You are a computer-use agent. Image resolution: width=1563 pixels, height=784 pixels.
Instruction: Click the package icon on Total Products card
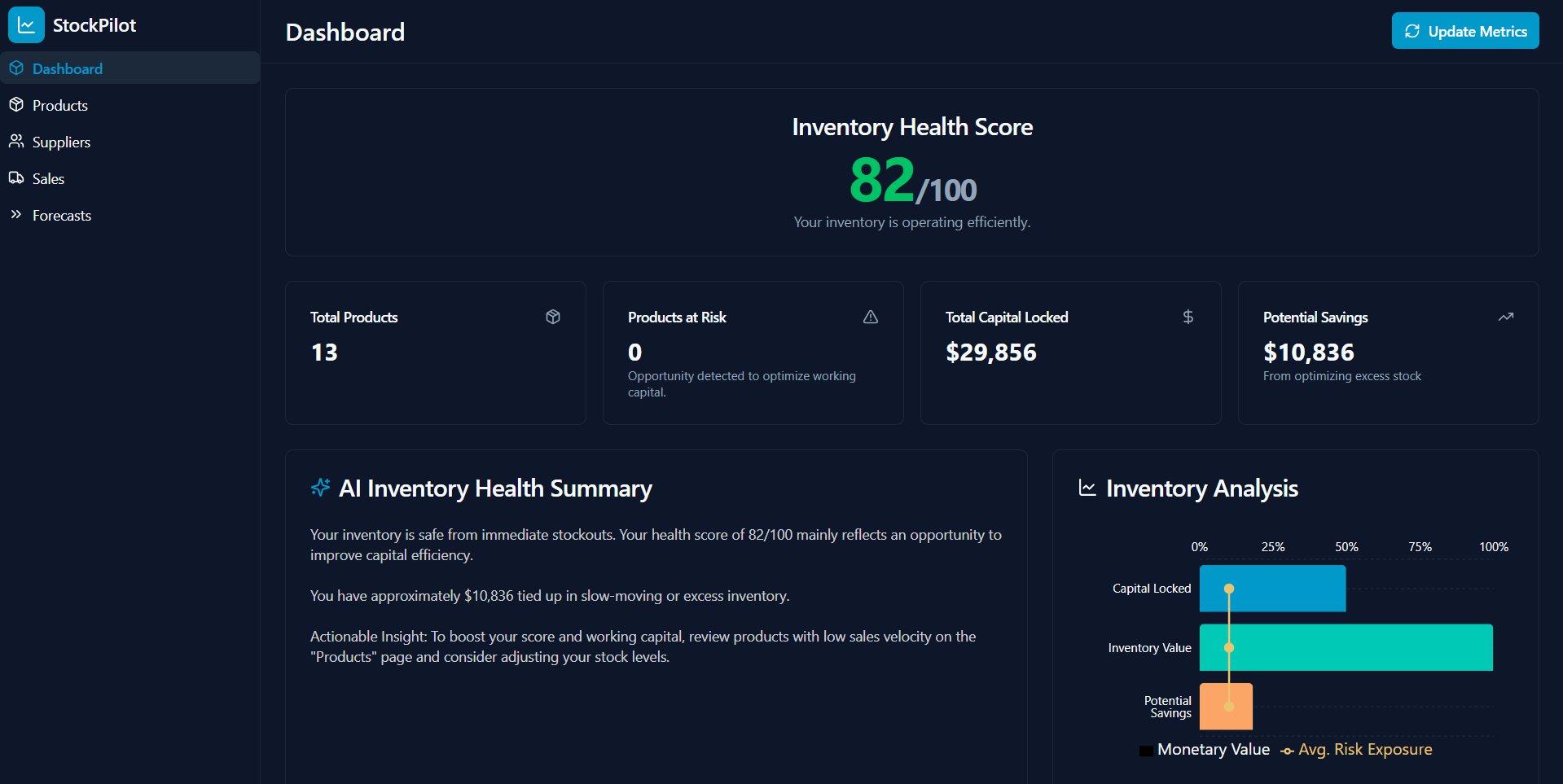pos(552,317)
